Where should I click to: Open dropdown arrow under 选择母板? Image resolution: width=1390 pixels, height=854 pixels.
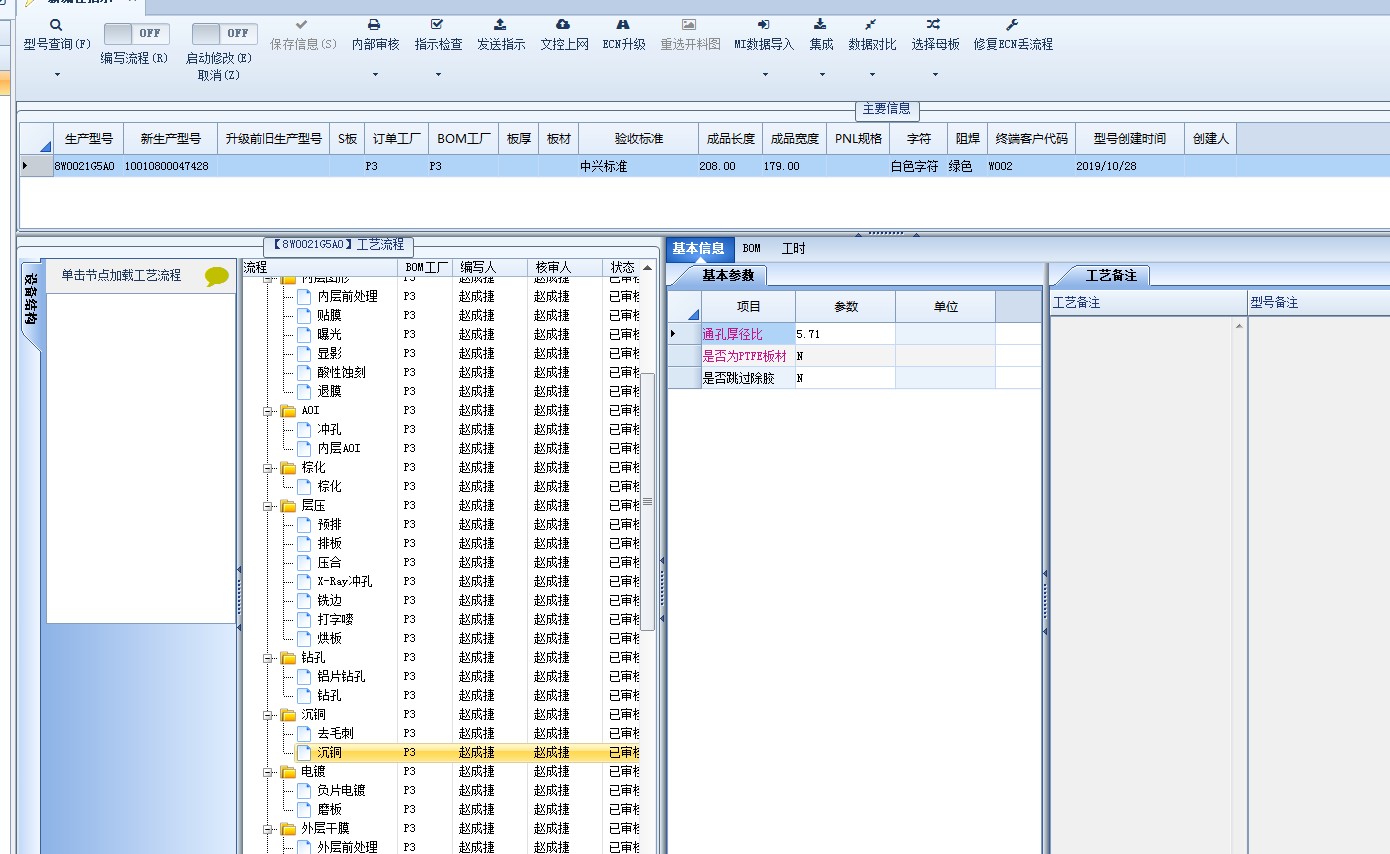point(935,75)
